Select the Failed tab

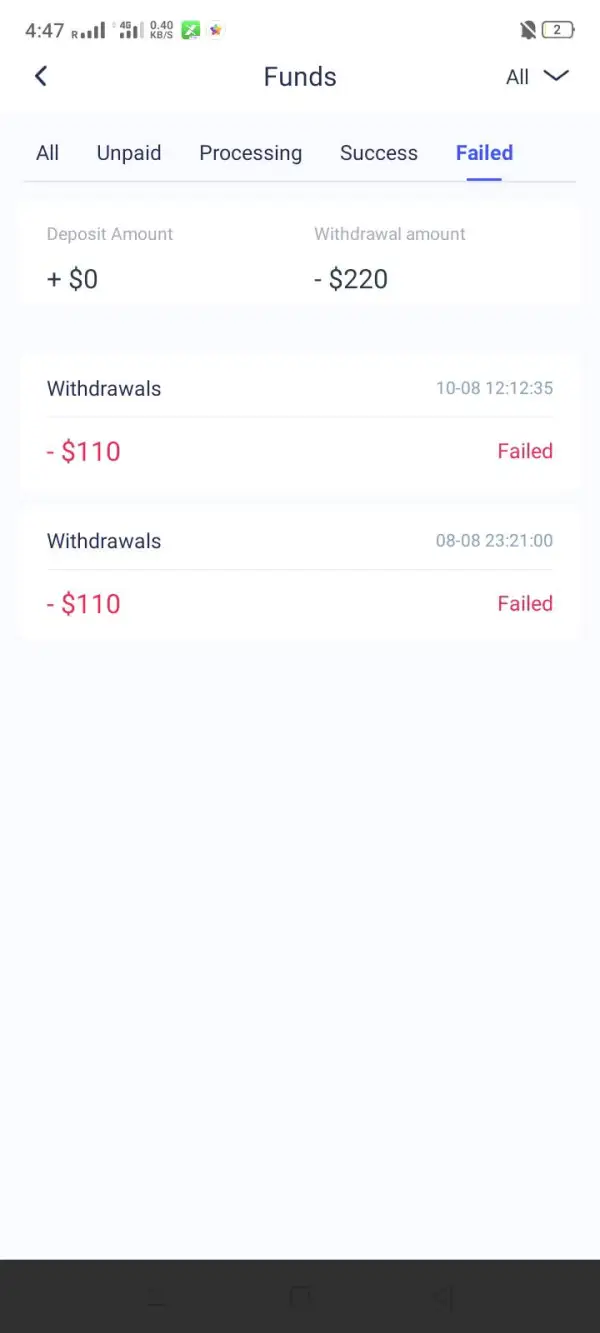click(x=484, y=153)
